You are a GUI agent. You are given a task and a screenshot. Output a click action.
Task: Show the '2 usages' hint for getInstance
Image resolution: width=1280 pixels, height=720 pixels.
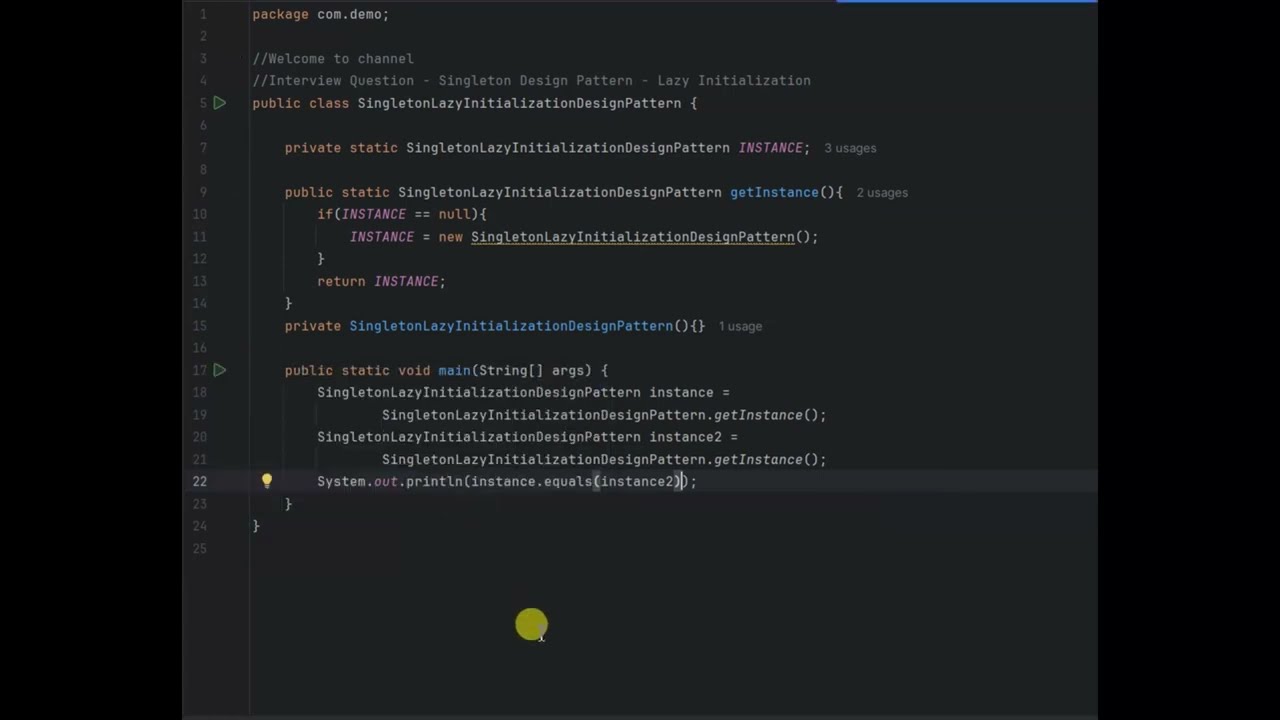[882, 192]
